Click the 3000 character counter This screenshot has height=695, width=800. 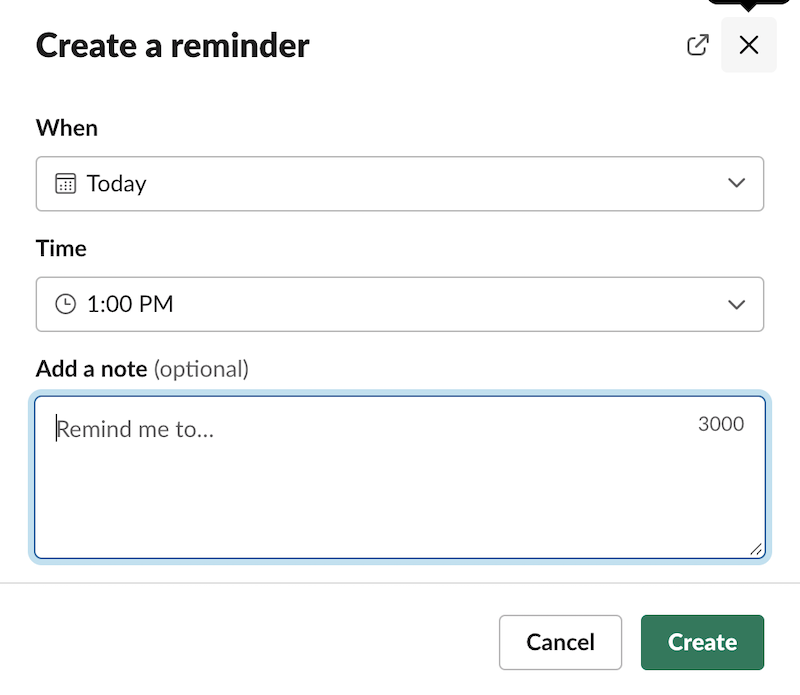(721, 424)
